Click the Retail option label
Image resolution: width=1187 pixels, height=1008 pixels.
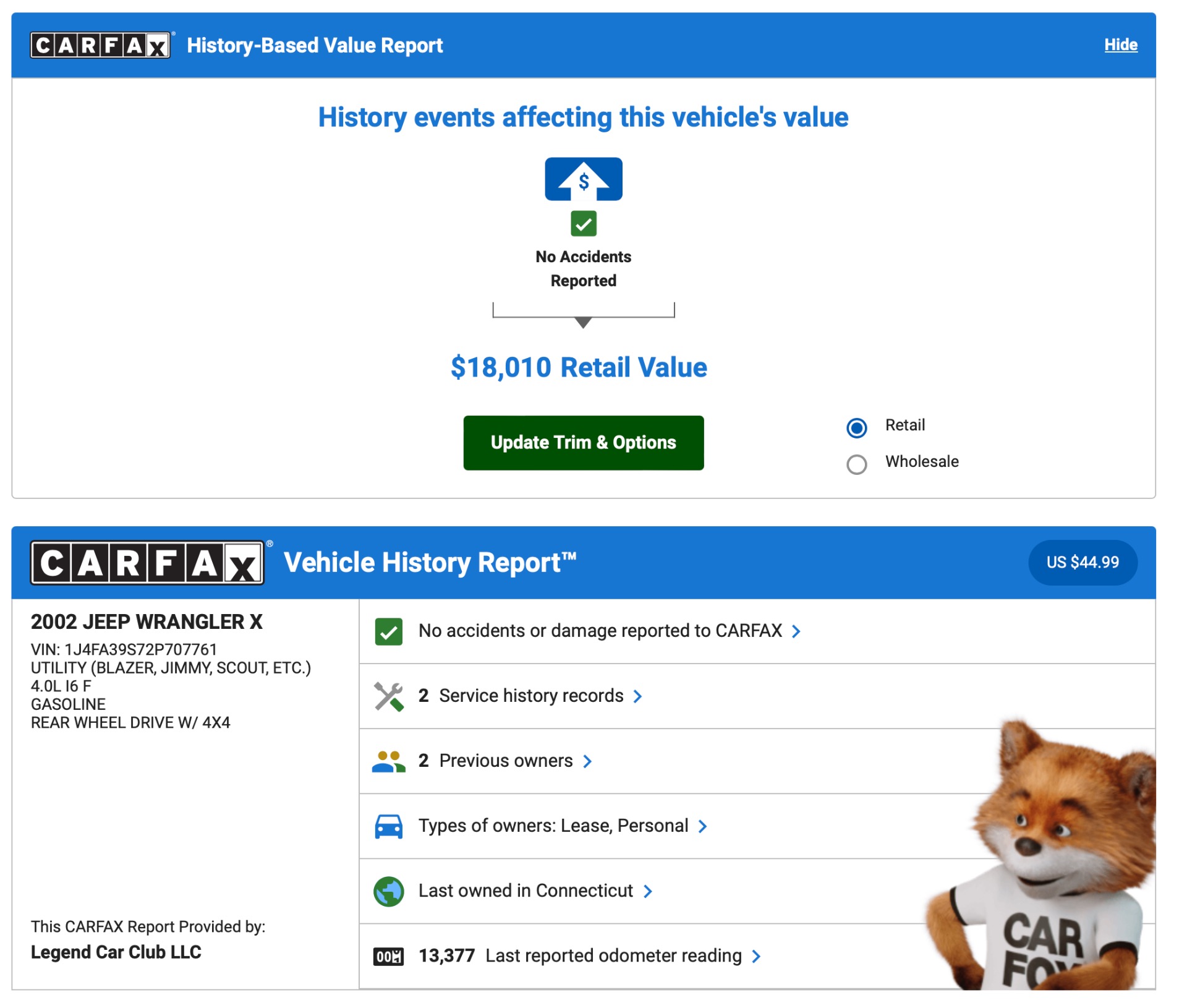pyautogui.click(x=905, y=425)
